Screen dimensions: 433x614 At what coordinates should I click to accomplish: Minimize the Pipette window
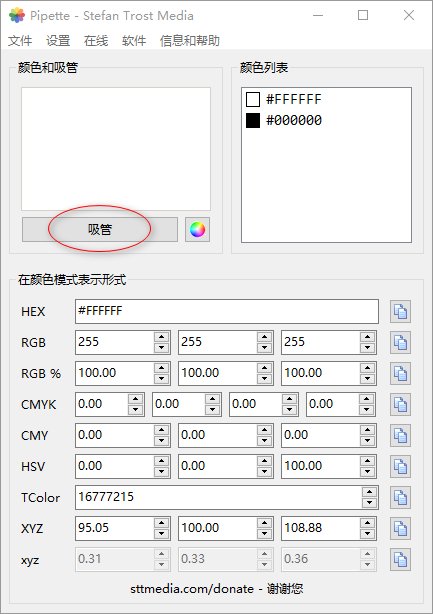(318, 15)
